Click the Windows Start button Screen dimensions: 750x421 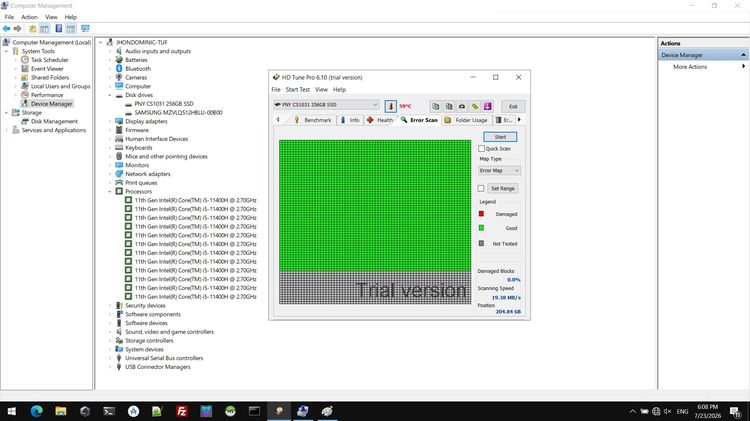pyautogui.click(x=11, y=411)
